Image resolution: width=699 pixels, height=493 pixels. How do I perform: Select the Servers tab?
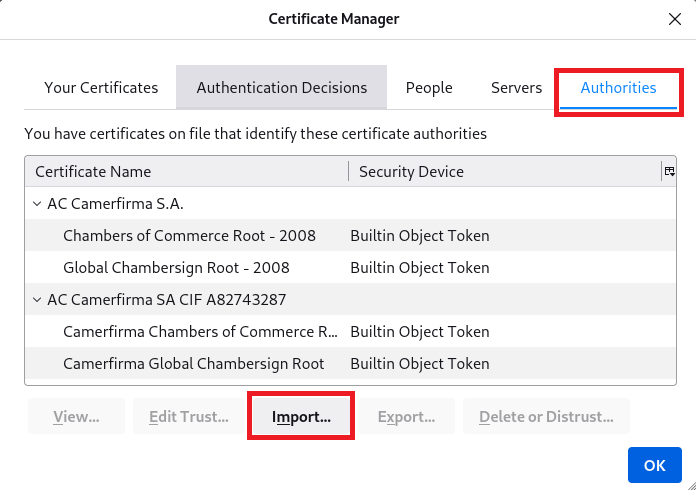[x=516, y=88]
